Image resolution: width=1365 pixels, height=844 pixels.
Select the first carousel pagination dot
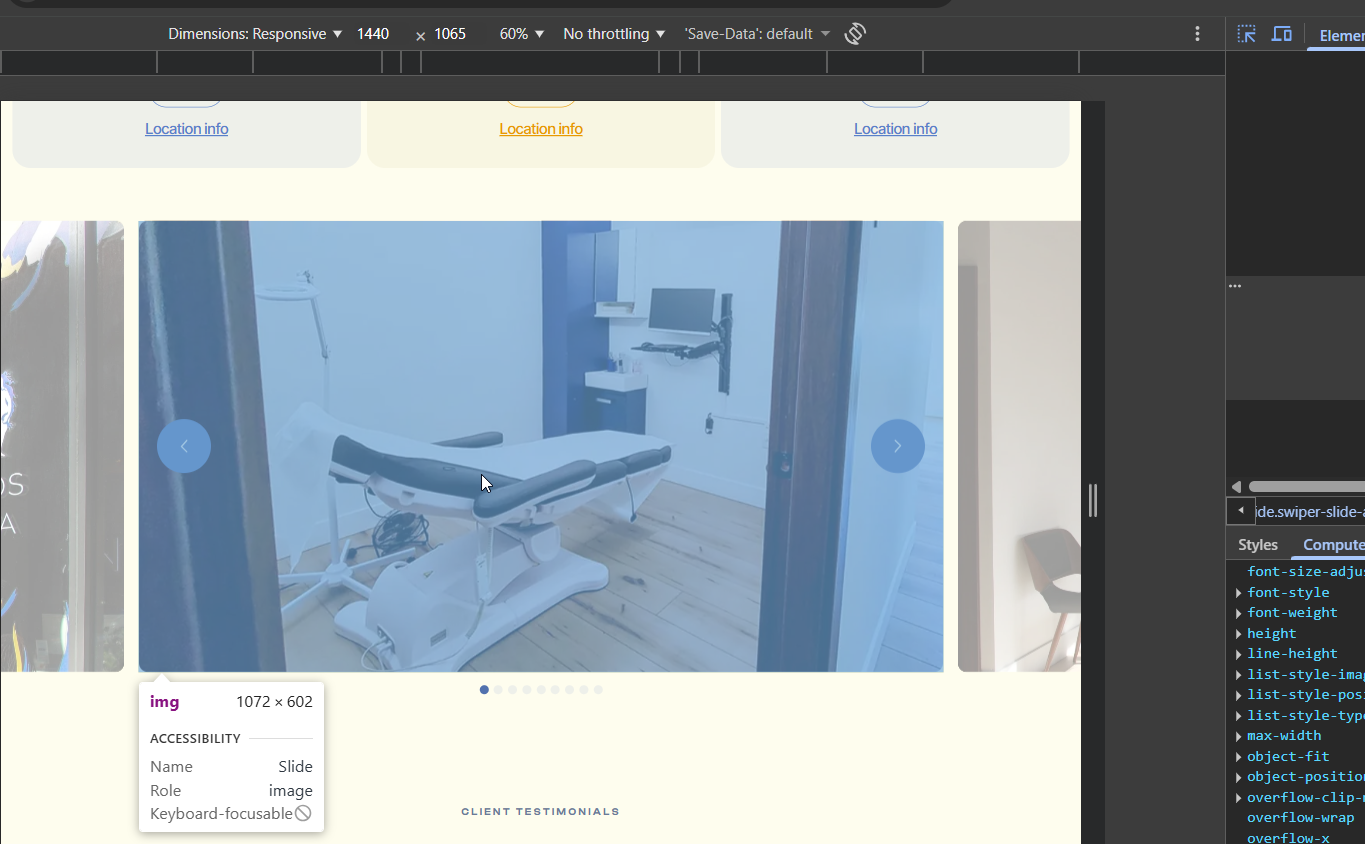tap(484, 690)
